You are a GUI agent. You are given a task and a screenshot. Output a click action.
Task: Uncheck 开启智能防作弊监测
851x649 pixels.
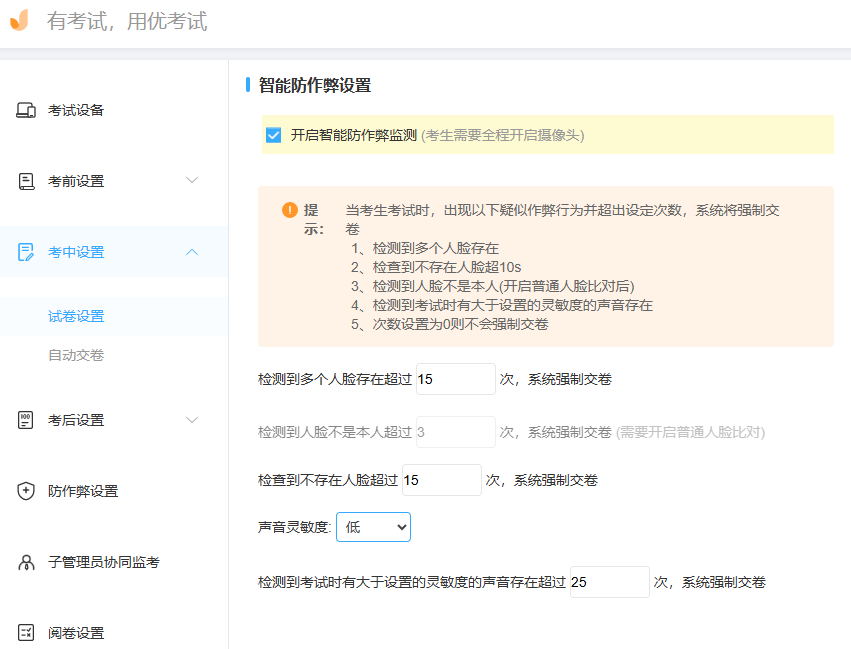pyautogui.click(x=272, y=134)
